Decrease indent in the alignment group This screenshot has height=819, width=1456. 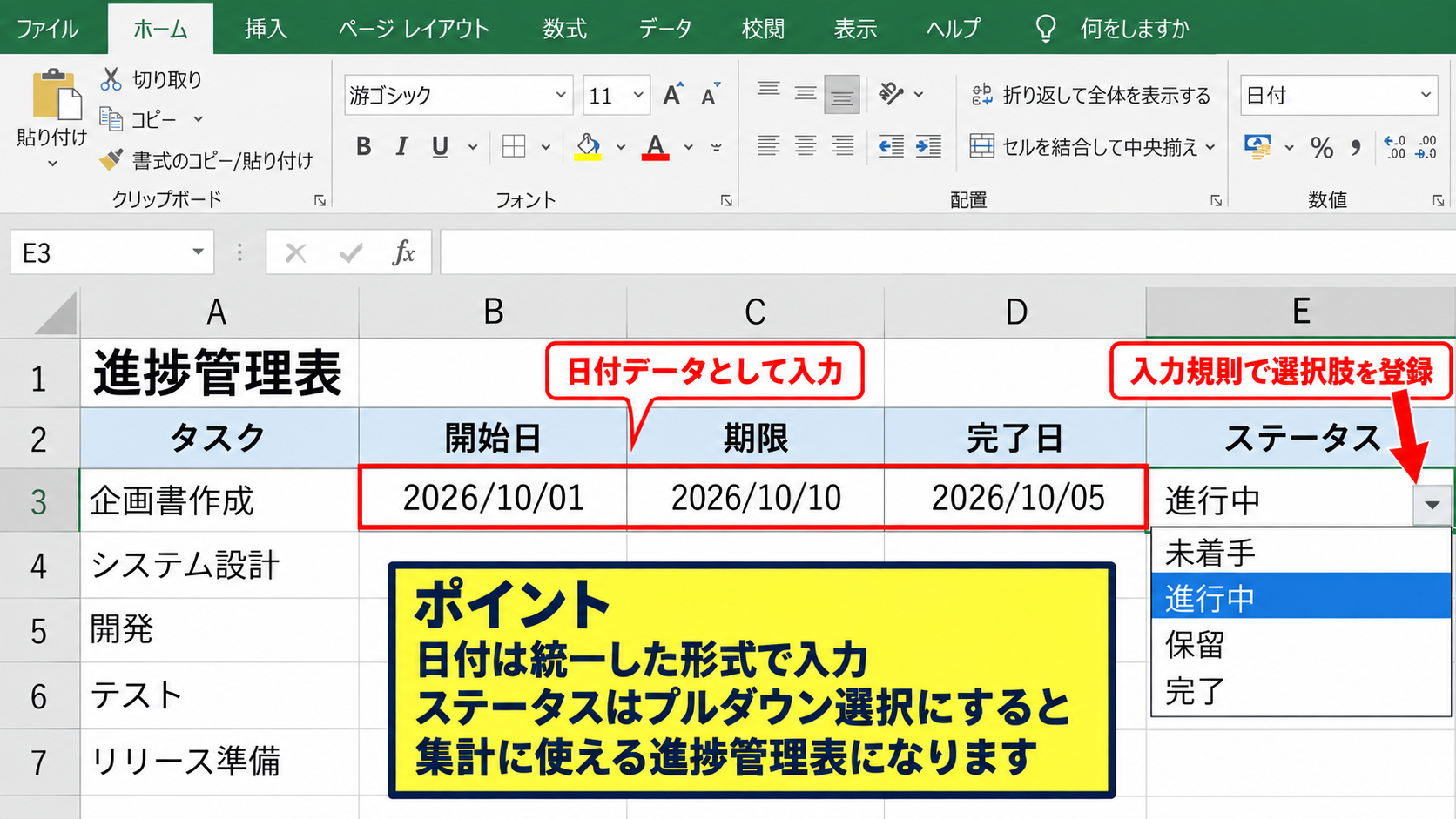891,146
